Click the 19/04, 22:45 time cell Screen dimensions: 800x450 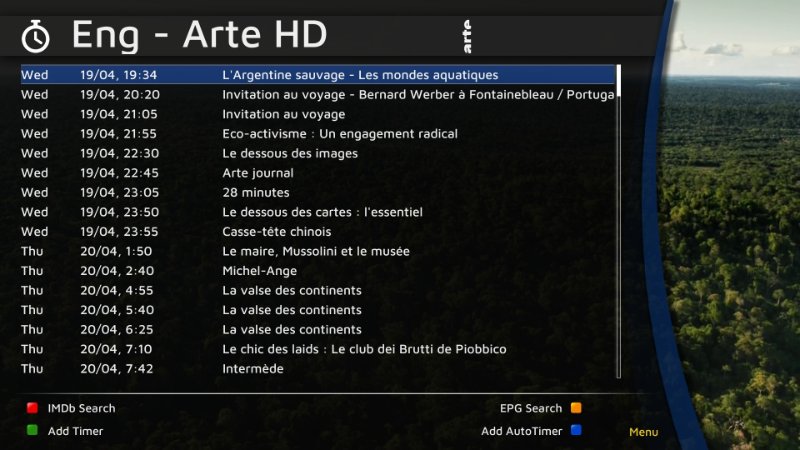coord(119,173)
